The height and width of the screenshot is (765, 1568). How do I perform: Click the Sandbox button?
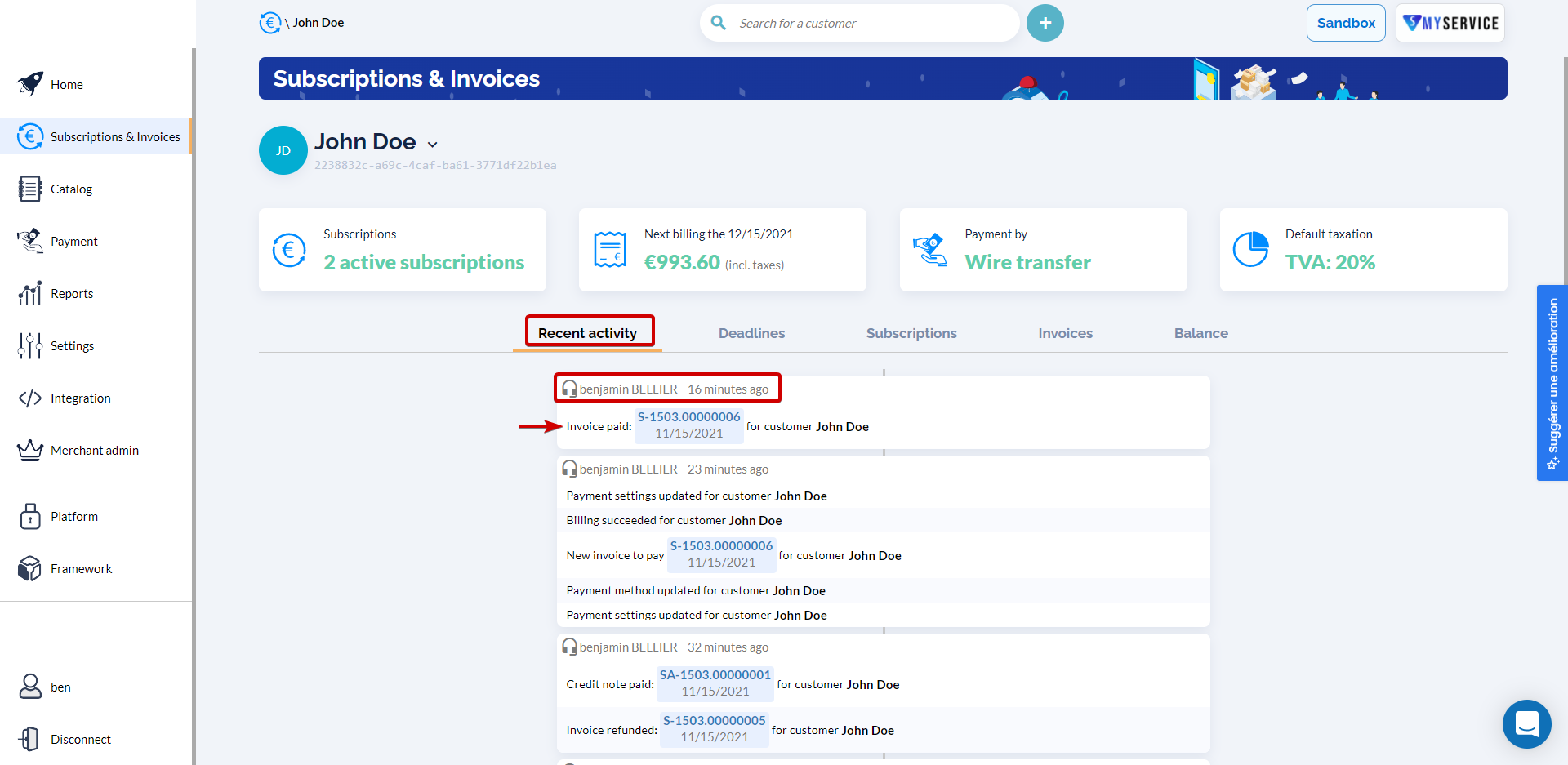point(1346,23)
